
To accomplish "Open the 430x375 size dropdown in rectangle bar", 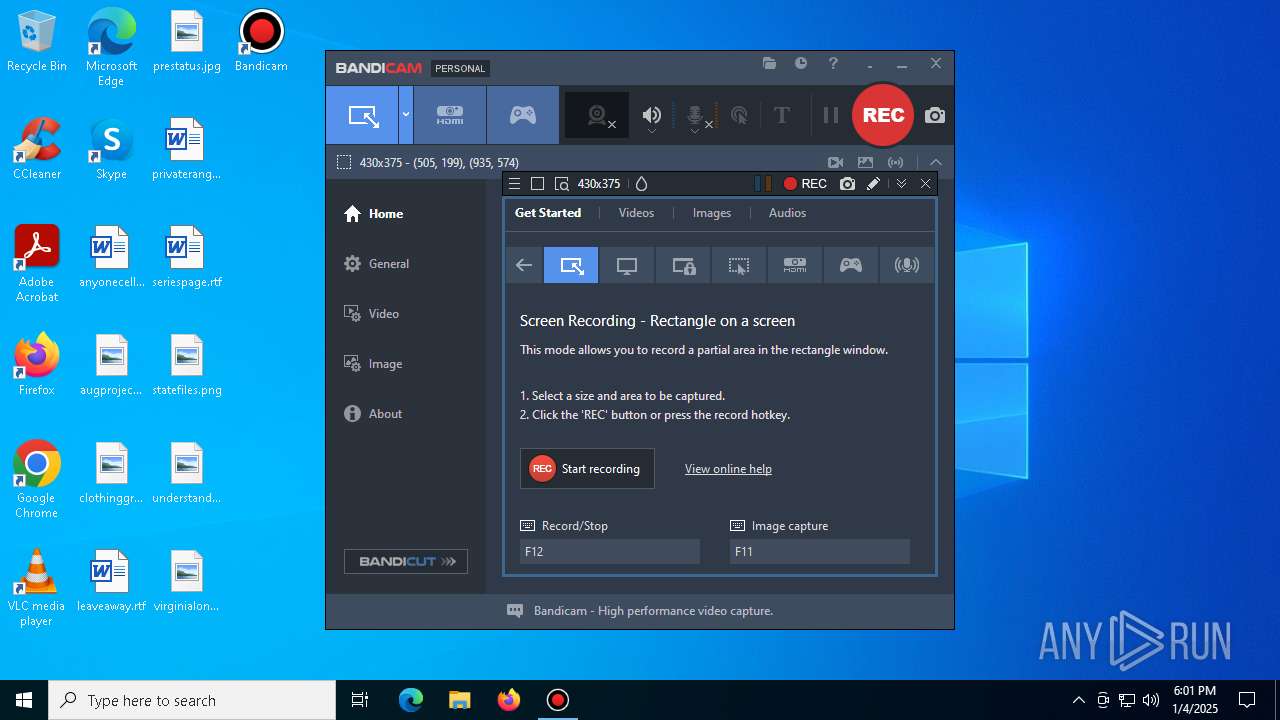I will point(599,184).
